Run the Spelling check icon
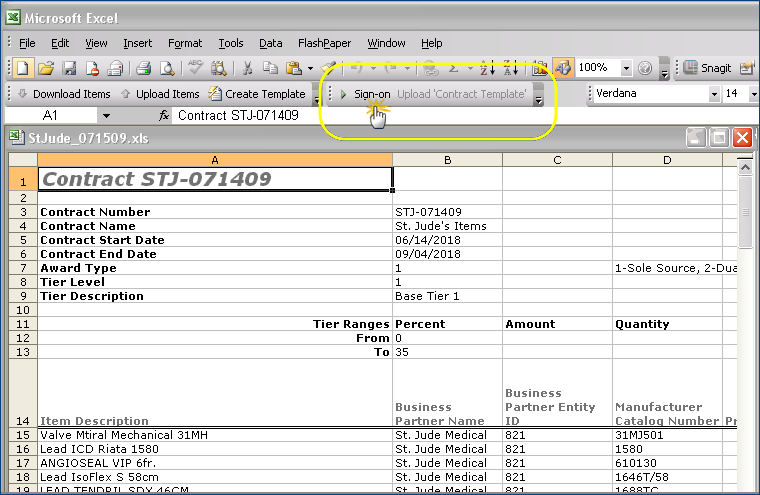760x495 pixels. pyautogui.click(x=196, y=68)
